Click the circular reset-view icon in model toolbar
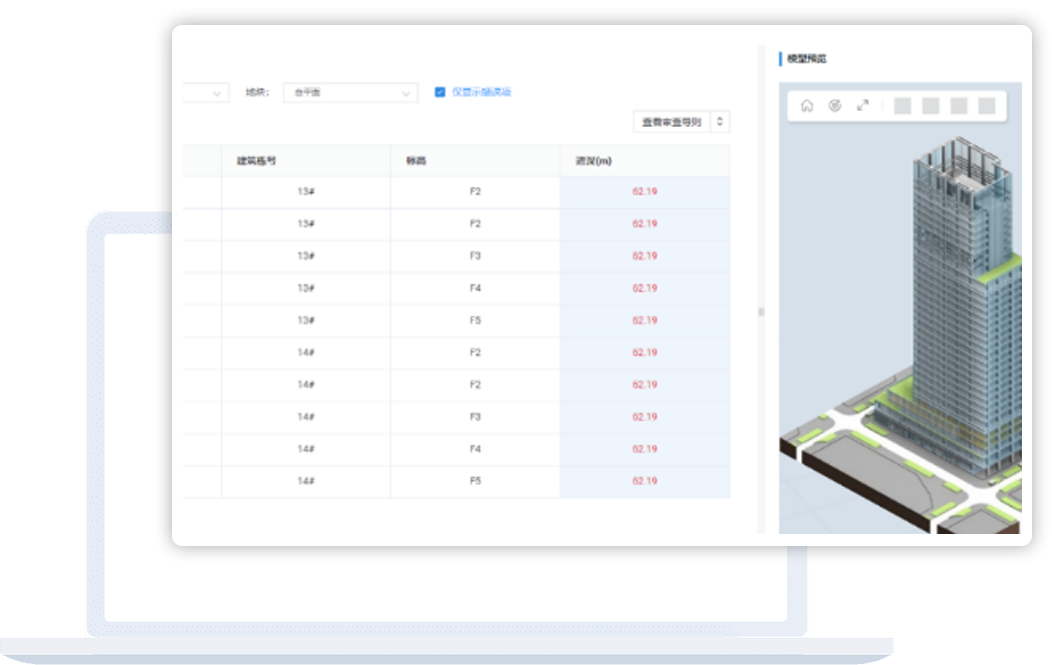Viewport: 1052px width, 665px height. click(835, 106)
